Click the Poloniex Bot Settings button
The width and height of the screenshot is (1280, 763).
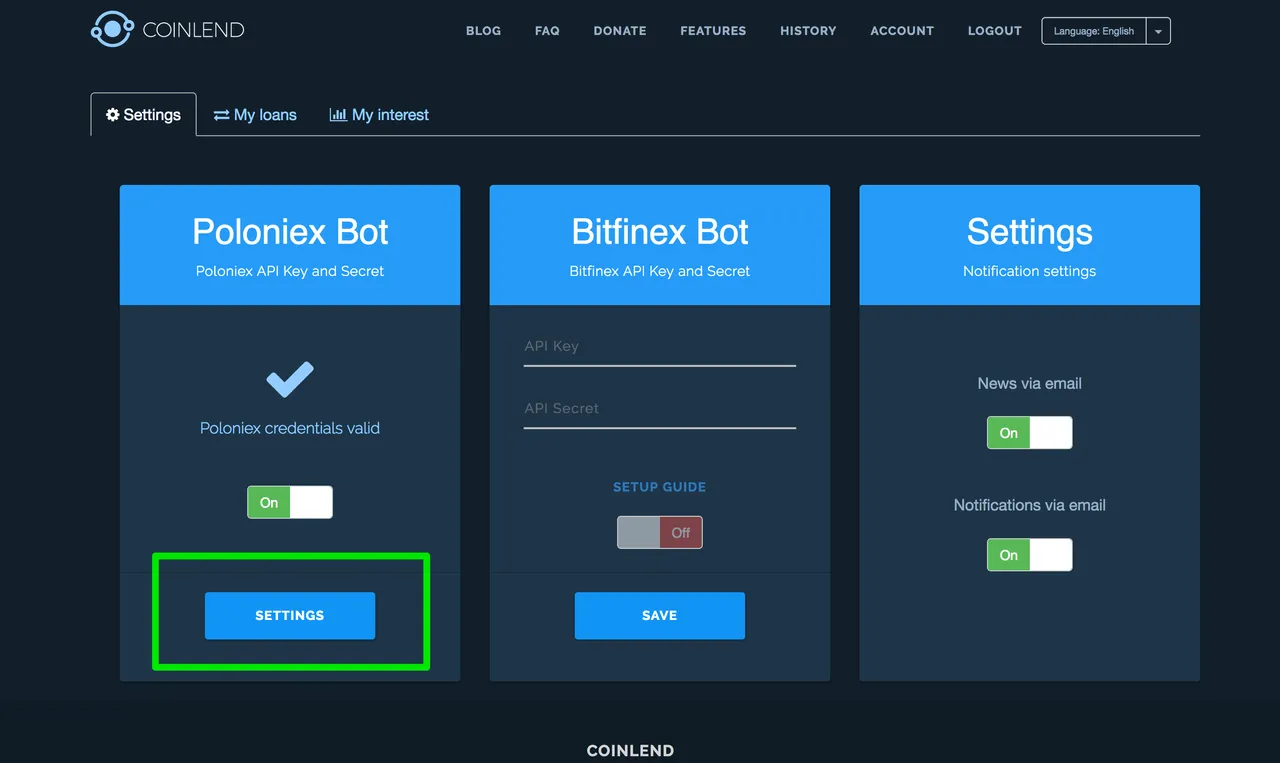[x=290, y=616]
